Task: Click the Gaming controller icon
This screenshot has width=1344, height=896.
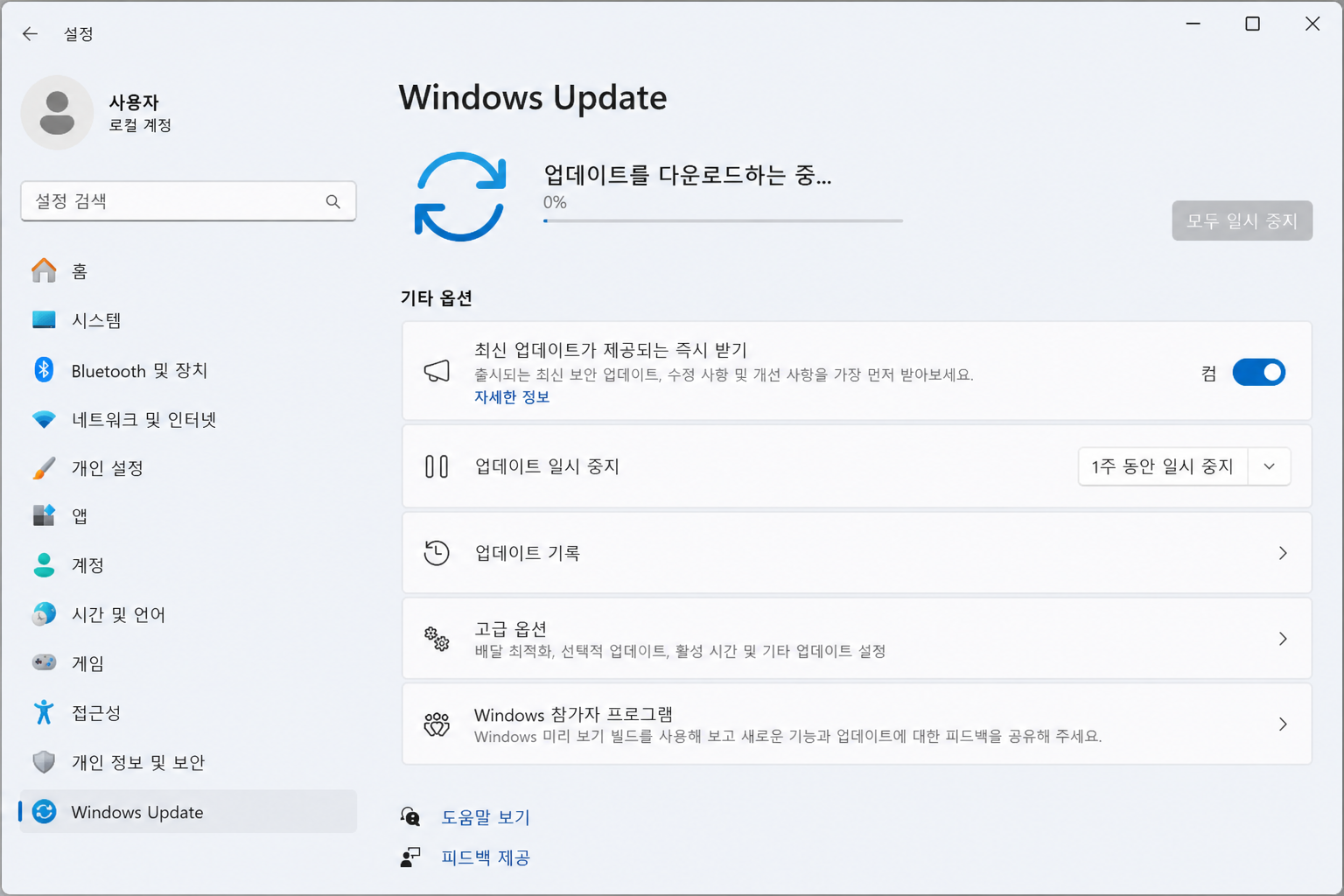Action: coord(44,662)
